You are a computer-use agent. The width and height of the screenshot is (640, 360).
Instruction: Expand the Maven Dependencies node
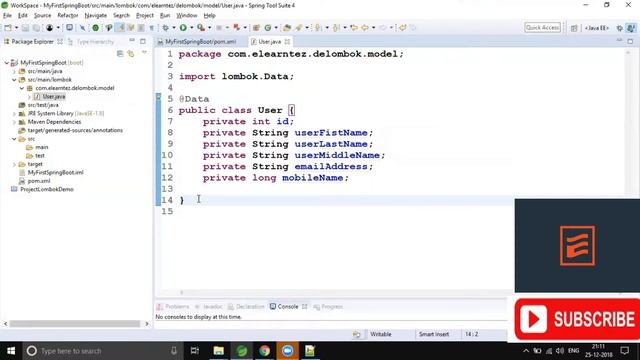[x=14, y=122]
